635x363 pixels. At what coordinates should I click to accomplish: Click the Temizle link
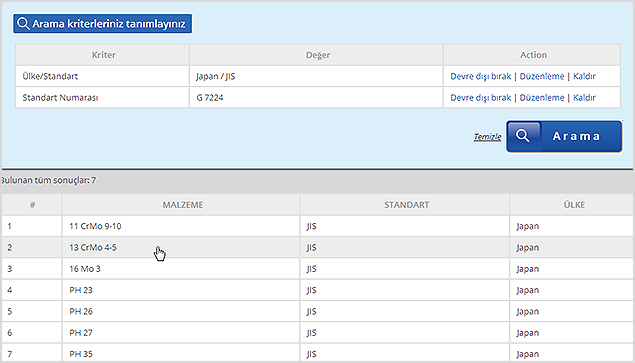(x=487, y=137)
